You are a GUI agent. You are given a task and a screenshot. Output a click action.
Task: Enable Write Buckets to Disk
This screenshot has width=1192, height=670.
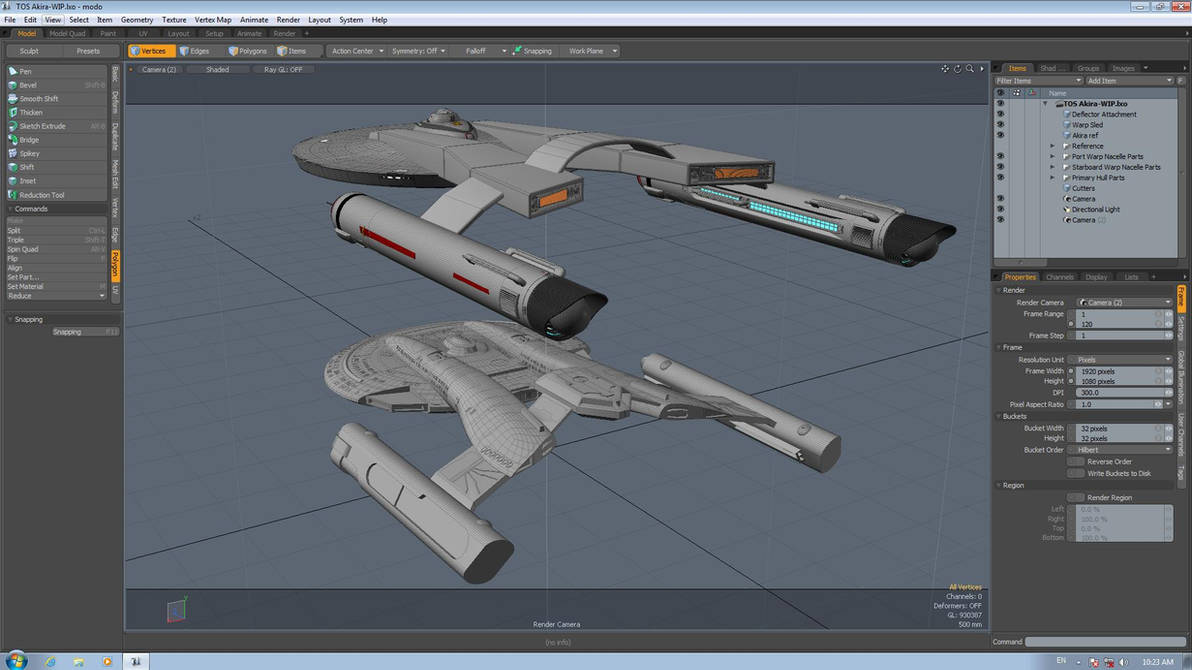tap(1075, 473)
